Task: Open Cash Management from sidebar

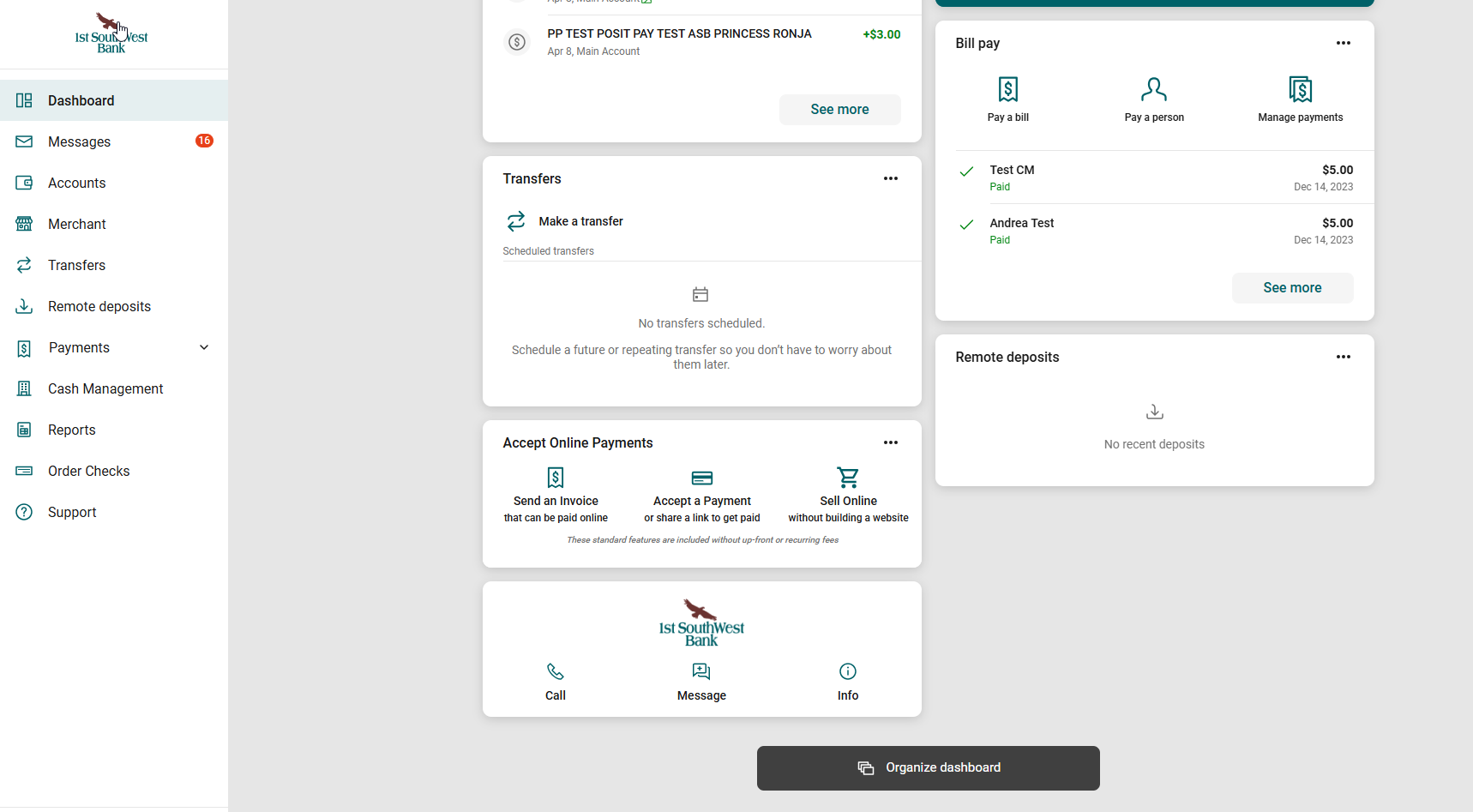Action: coord(105,388)
